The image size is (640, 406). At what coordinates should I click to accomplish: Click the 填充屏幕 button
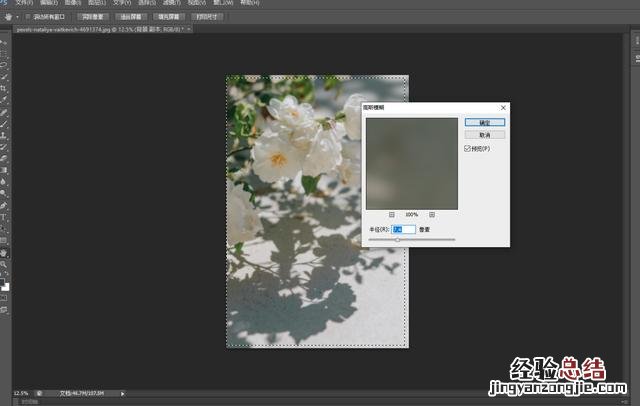(169, 17)
